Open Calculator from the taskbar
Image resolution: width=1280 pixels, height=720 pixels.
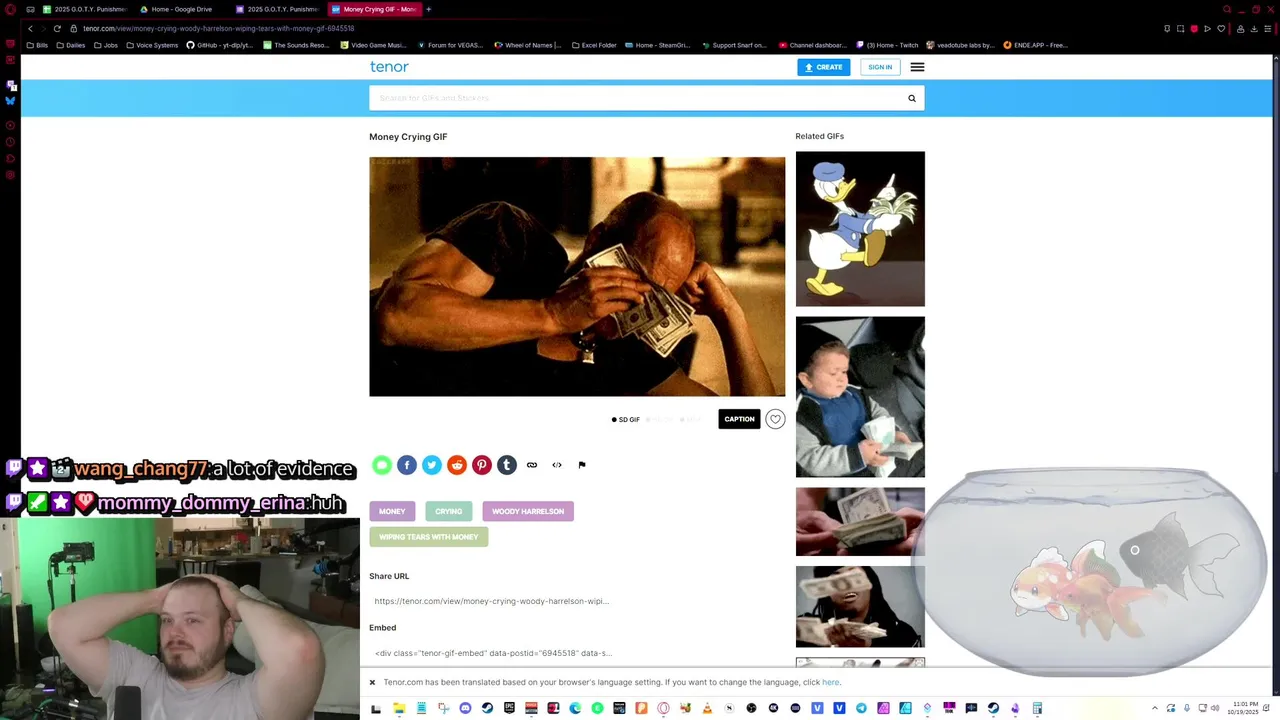(x=1037, y=708)
